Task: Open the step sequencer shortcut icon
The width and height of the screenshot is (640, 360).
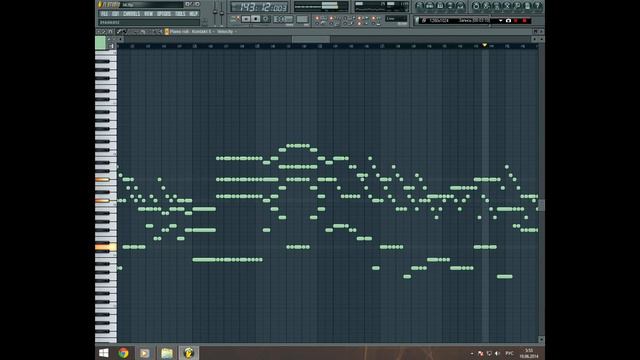Action: tap(430, 6)
